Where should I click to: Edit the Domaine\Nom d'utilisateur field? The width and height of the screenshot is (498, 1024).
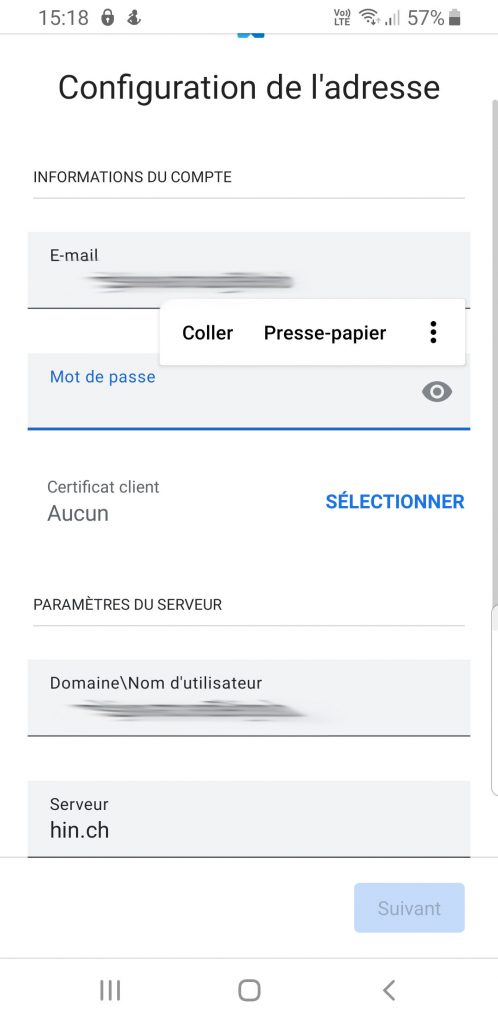[x=249, y=697]
